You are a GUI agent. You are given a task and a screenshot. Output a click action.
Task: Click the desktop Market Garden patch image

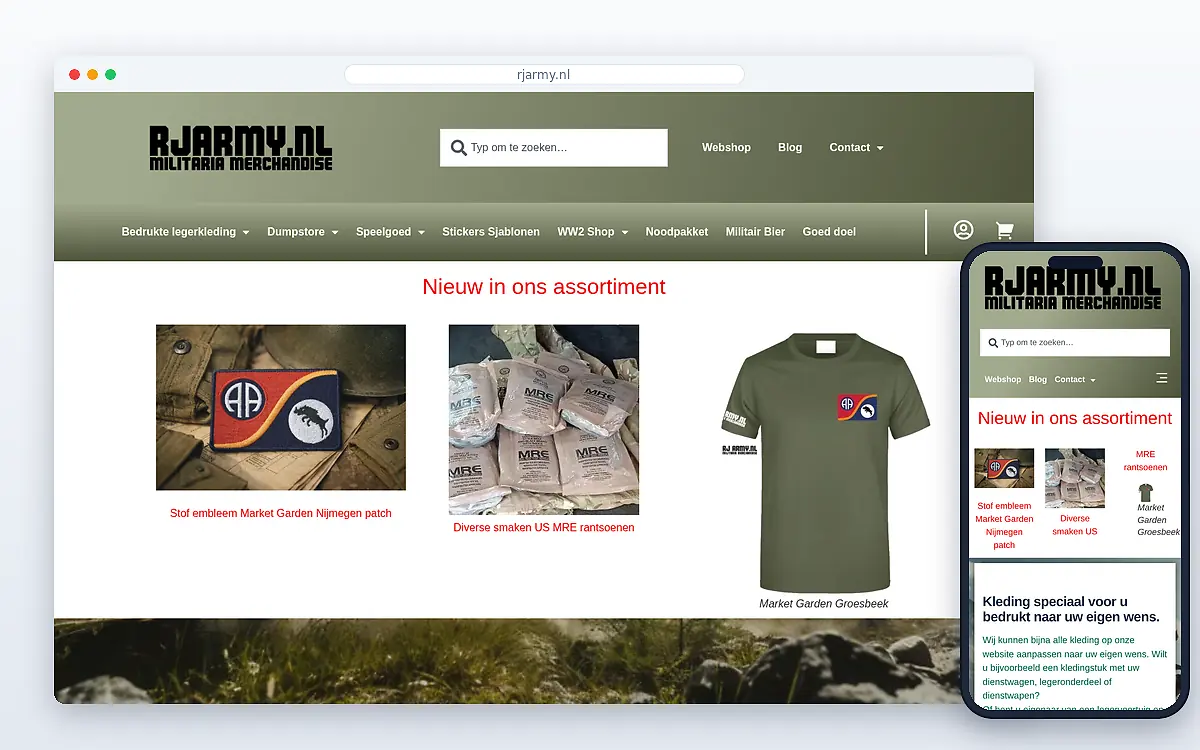pyautogui.click(x=281, y=407)
